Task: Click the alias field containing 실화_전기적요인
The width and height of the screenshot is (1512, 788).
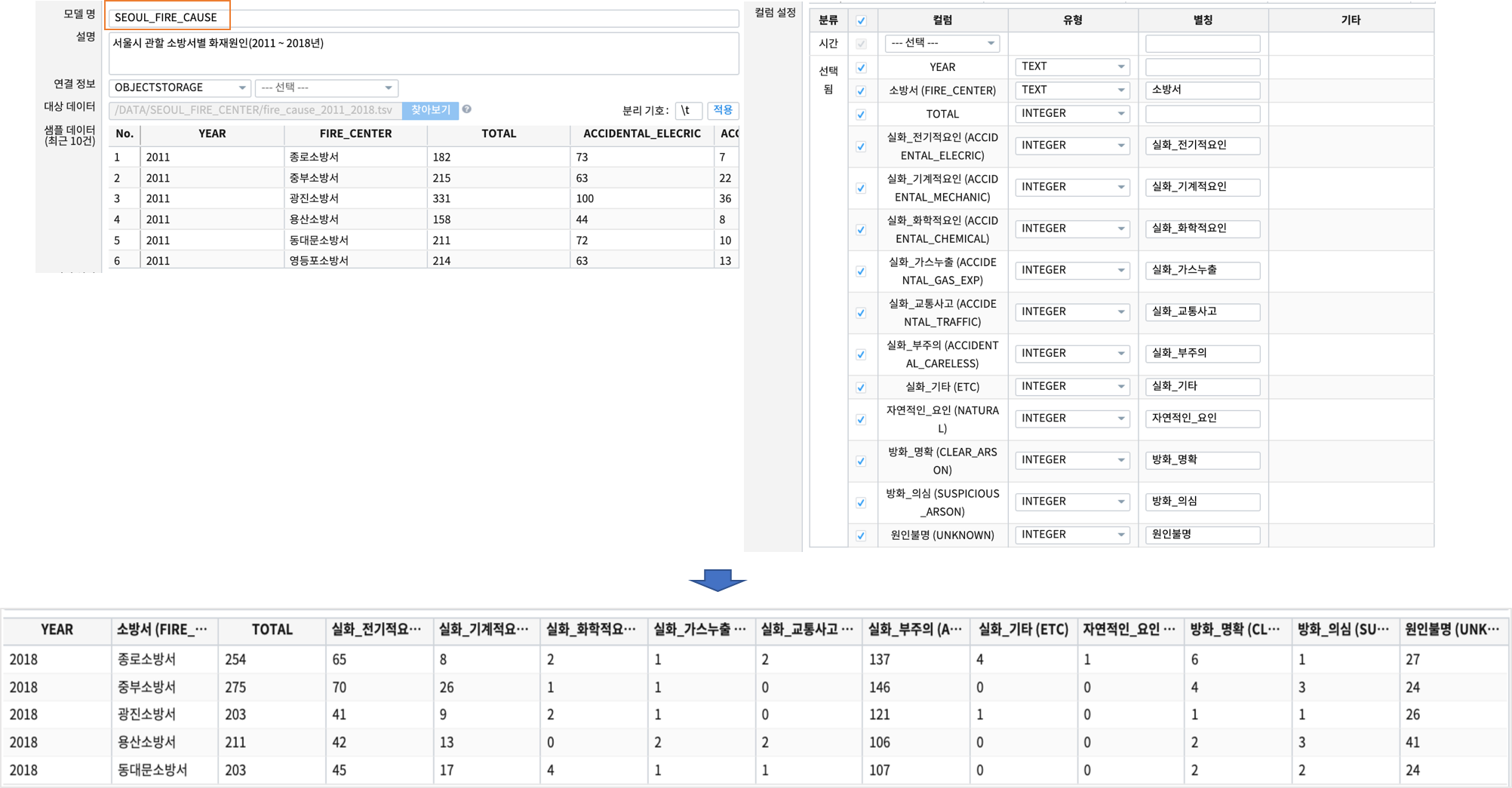Action: (x=1203, y=146)
